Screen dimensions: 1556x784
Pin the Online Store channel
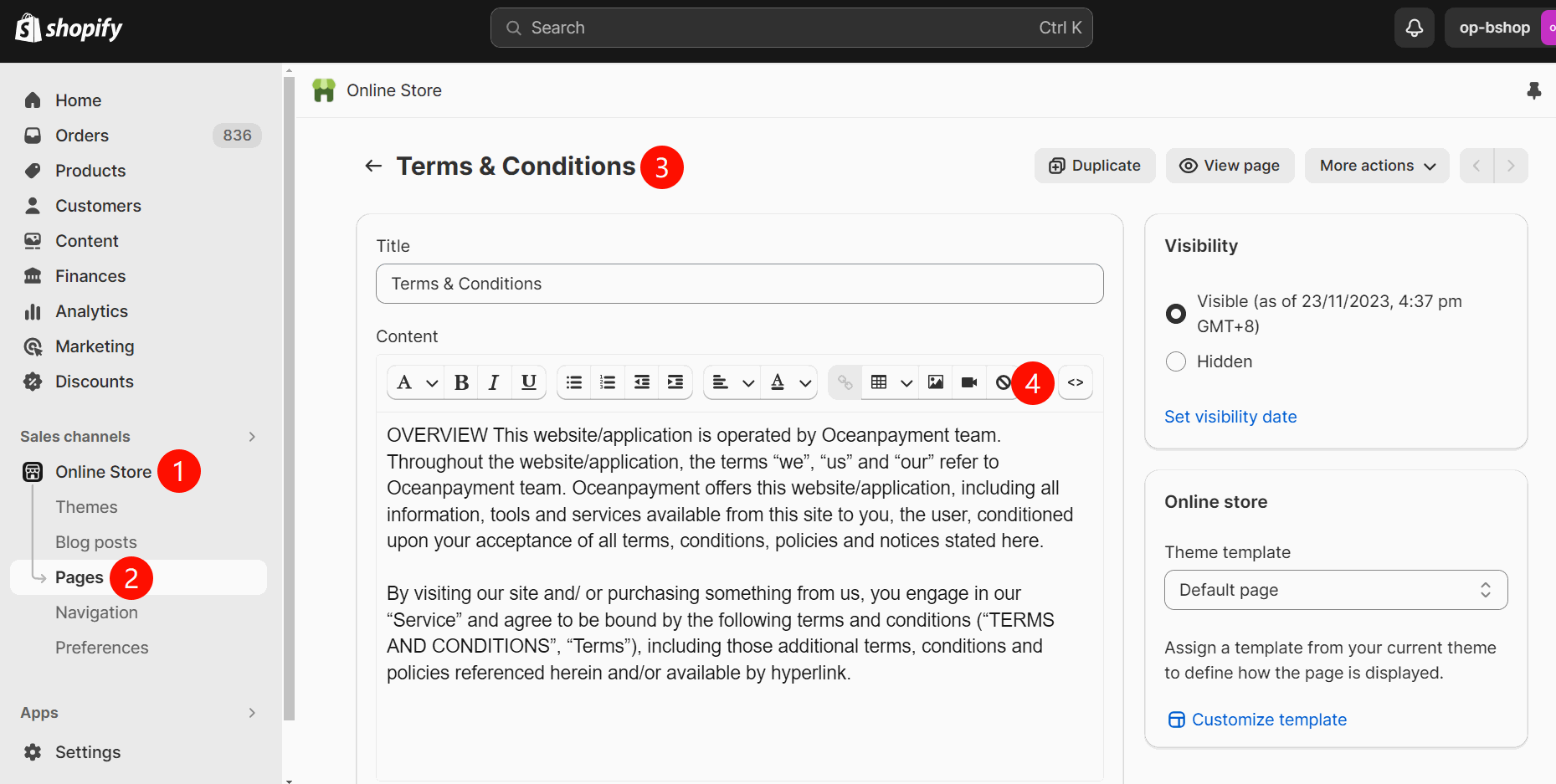[1533, 90]
